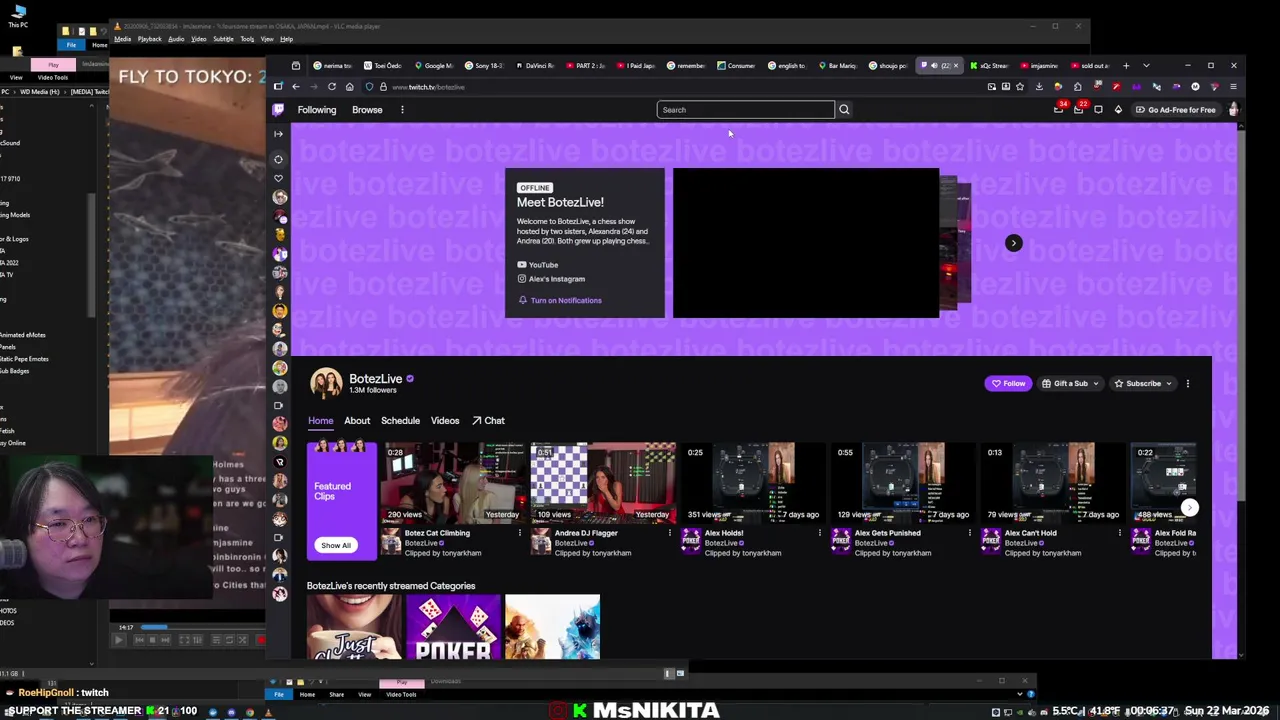Switch to the Schedule tab
The image size is (1280, 720).
pyautogui.click(x=400, y=421)
